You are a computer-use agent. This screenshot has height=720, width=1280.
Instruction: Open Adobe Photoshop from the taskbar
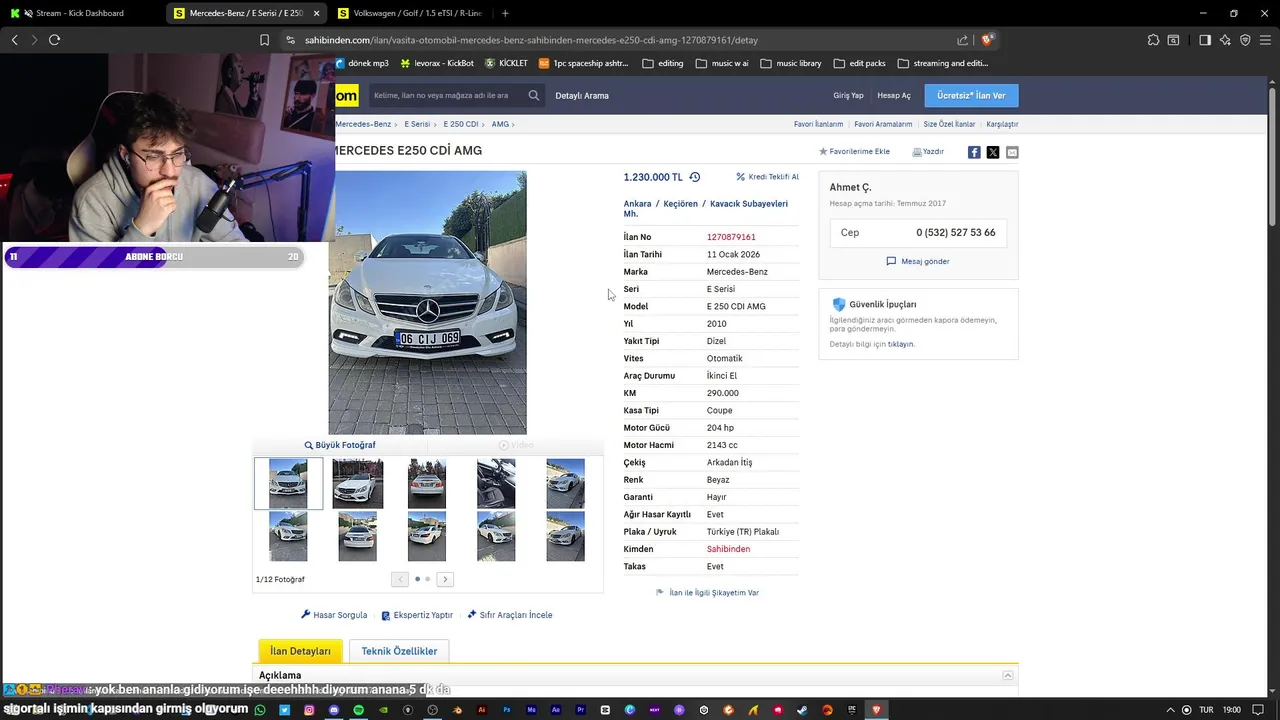pyautogui.click(x=507, y=710)
